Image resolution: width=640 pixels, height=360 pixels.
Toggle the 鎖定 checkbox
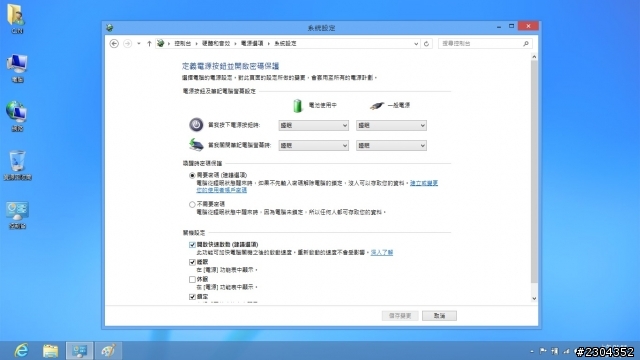click(x=192, y=297)
